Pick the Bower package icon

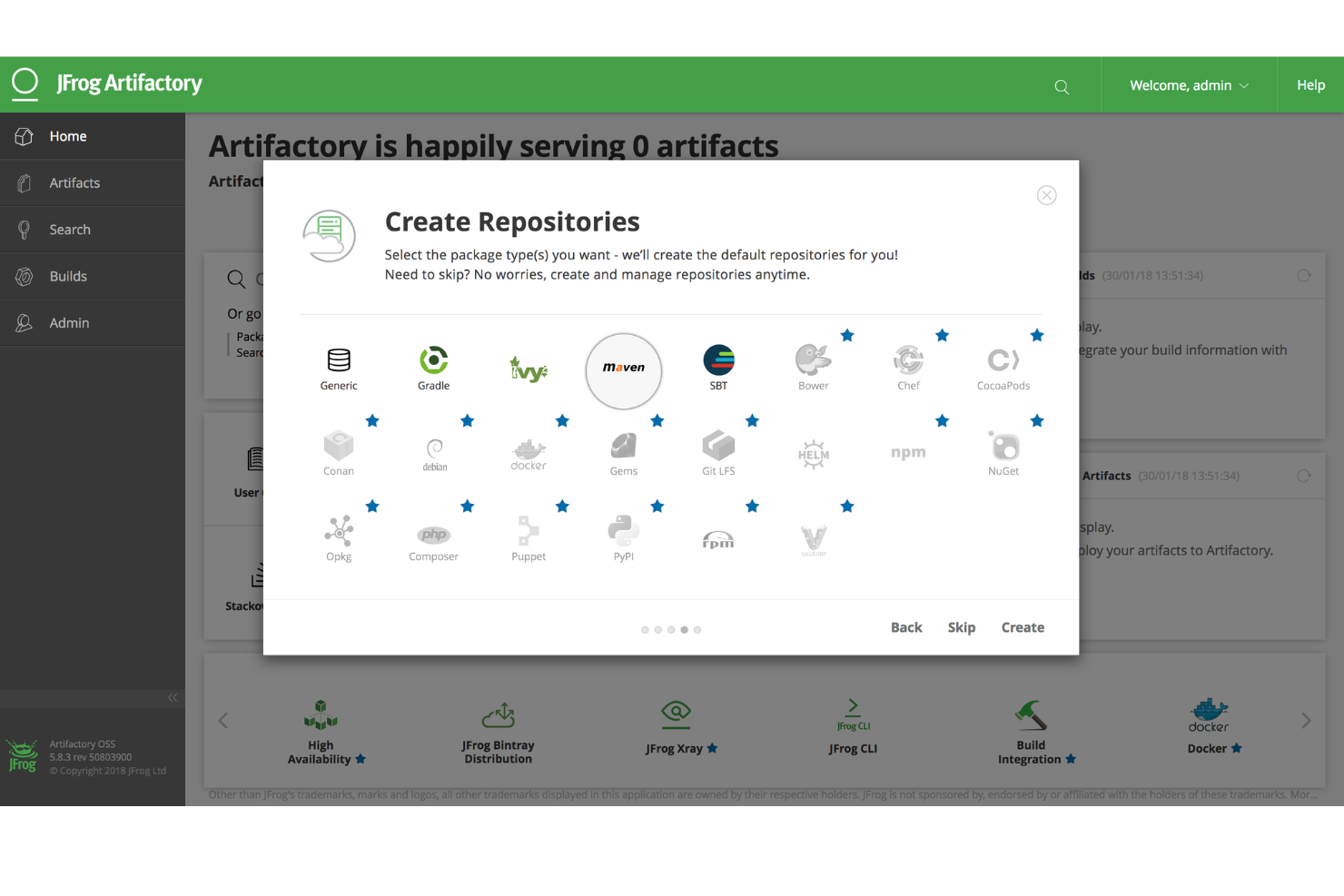814,360
